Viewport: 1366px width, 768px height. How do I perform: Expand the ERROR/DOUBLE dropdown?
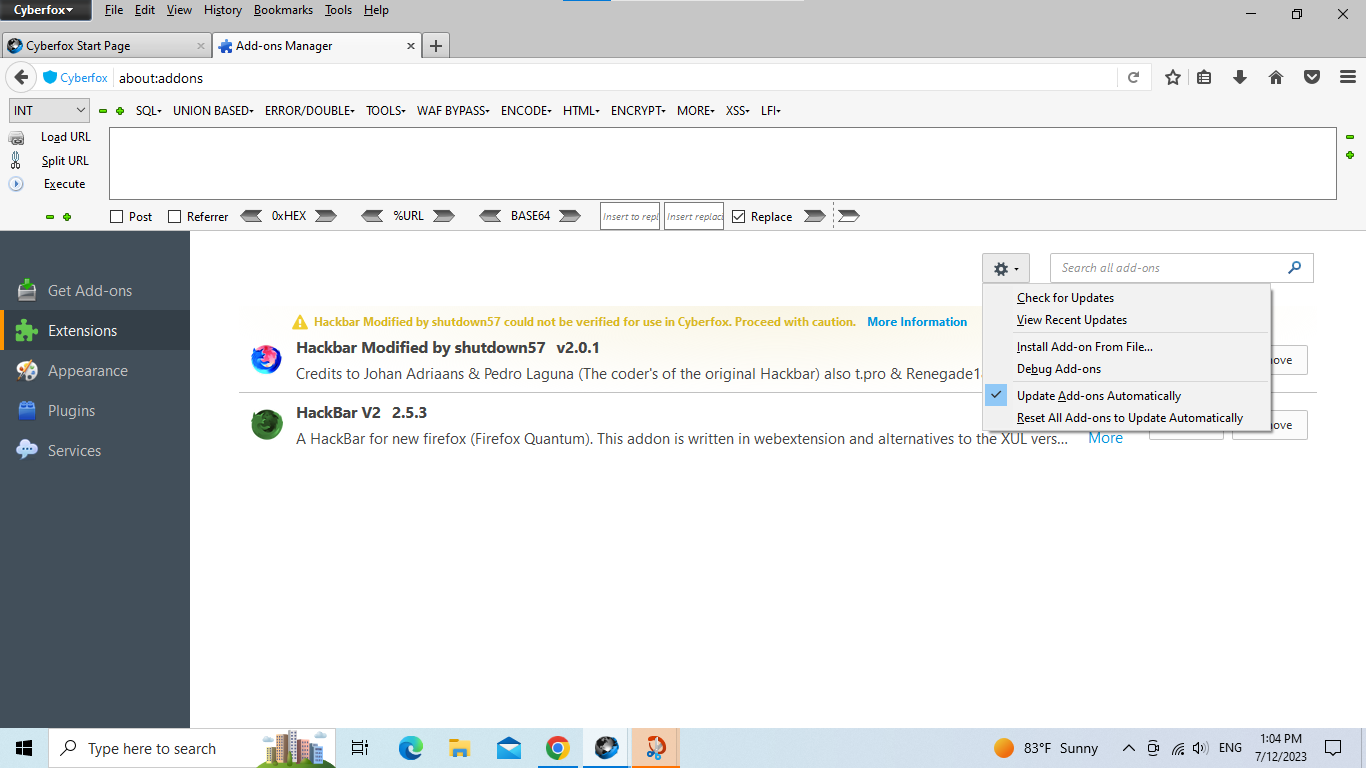[x=310, y=111]
